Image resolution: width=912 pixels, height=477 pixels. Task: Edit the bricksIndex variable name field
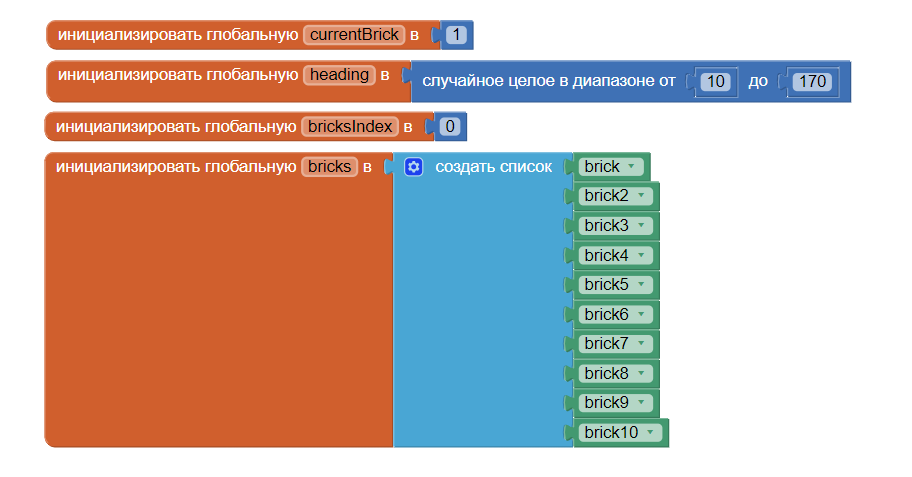point(349,127)
